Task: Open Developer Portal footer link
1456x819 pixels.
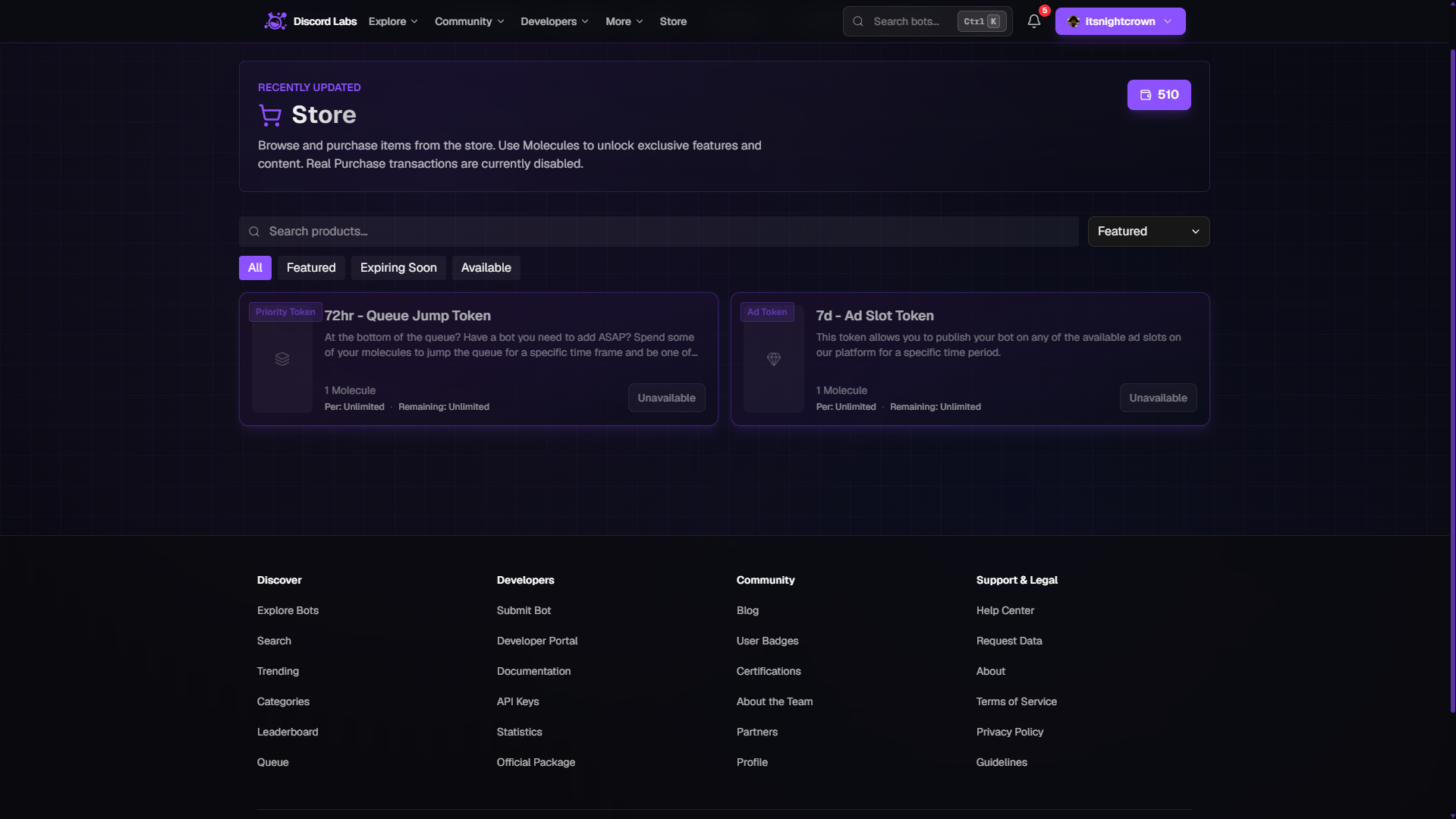Action: pos(537,641)
